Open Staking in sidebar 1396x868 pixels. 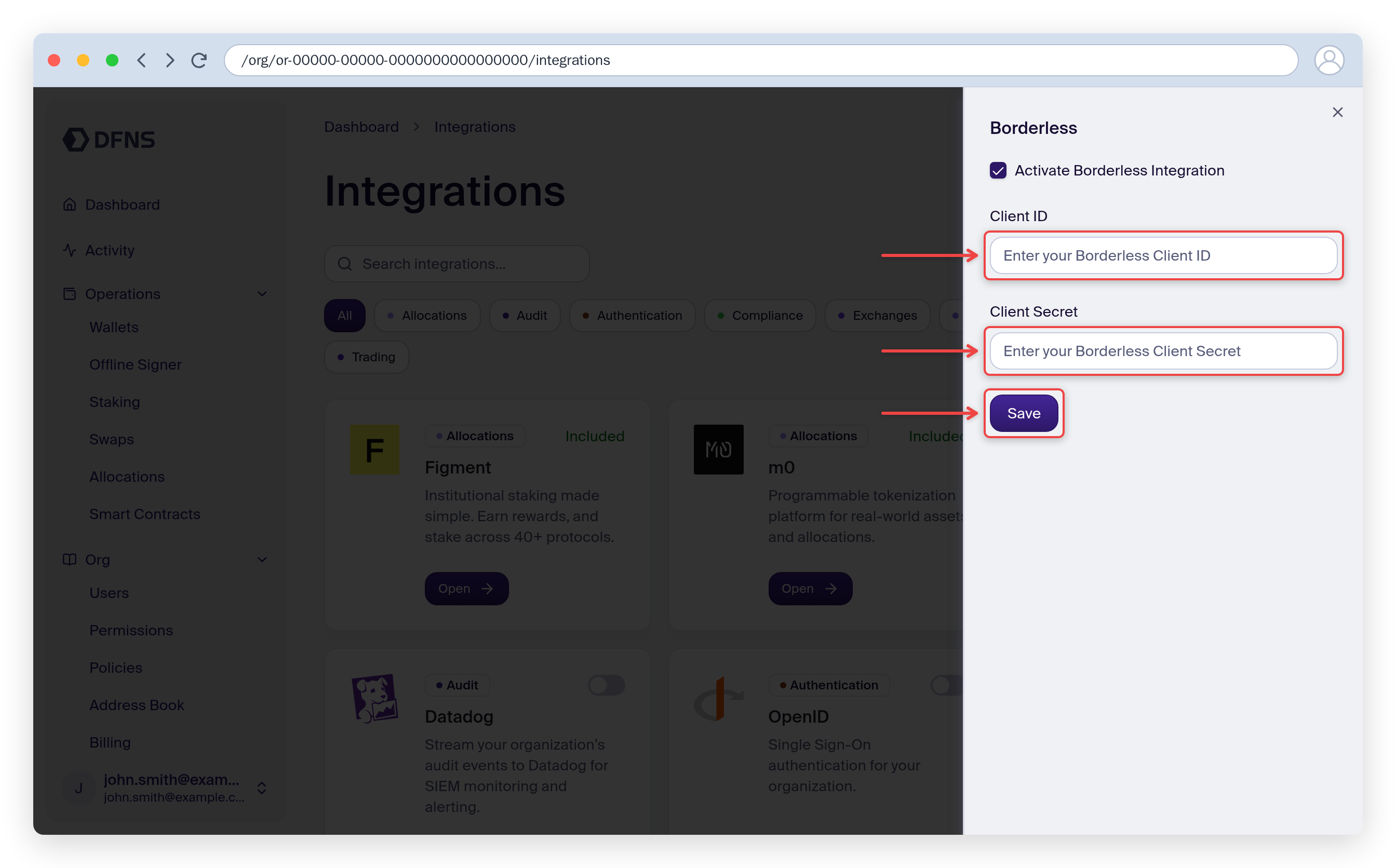coord(114,402)
